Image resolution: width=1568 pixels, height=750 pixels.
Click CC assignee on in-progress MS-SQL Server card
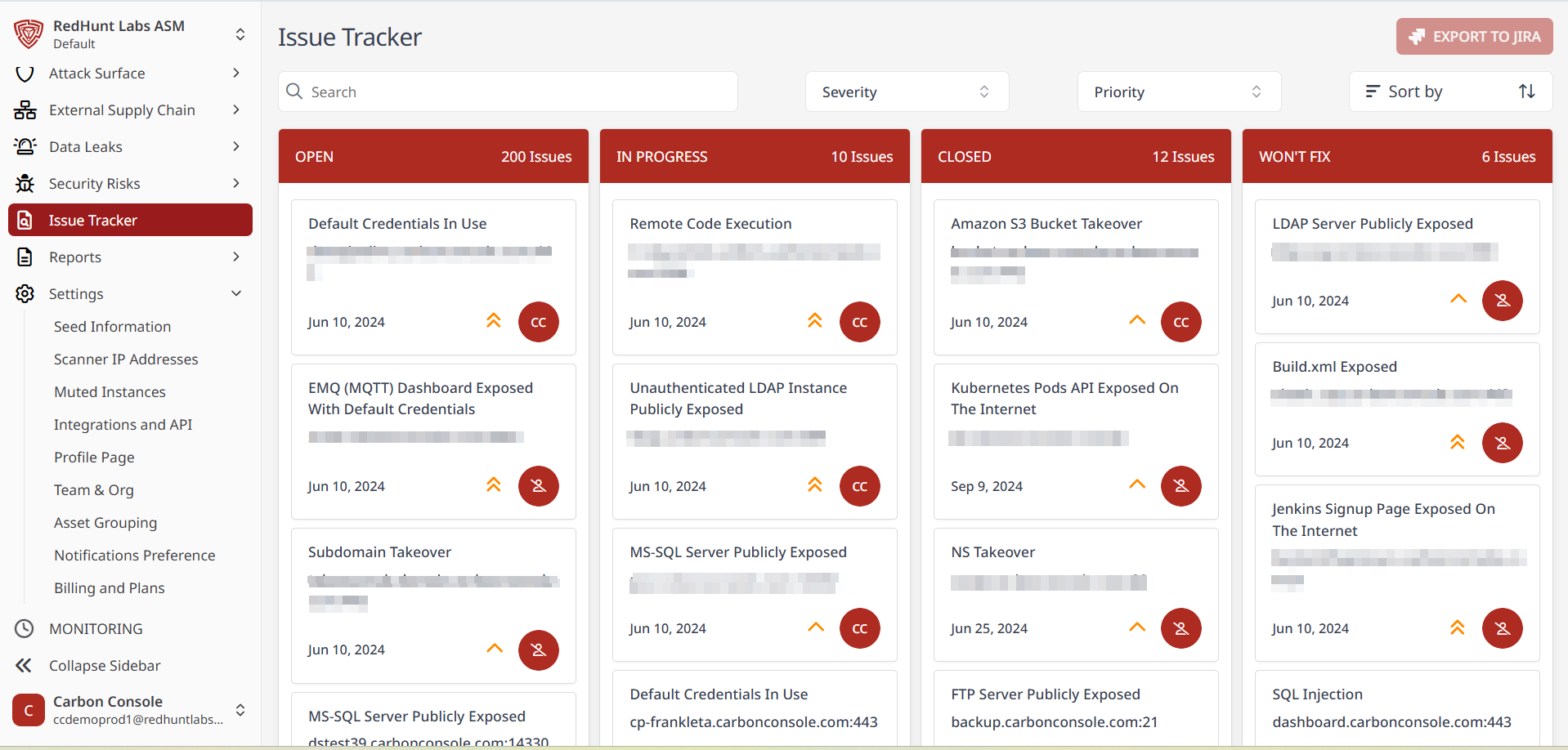click(860, 628)
